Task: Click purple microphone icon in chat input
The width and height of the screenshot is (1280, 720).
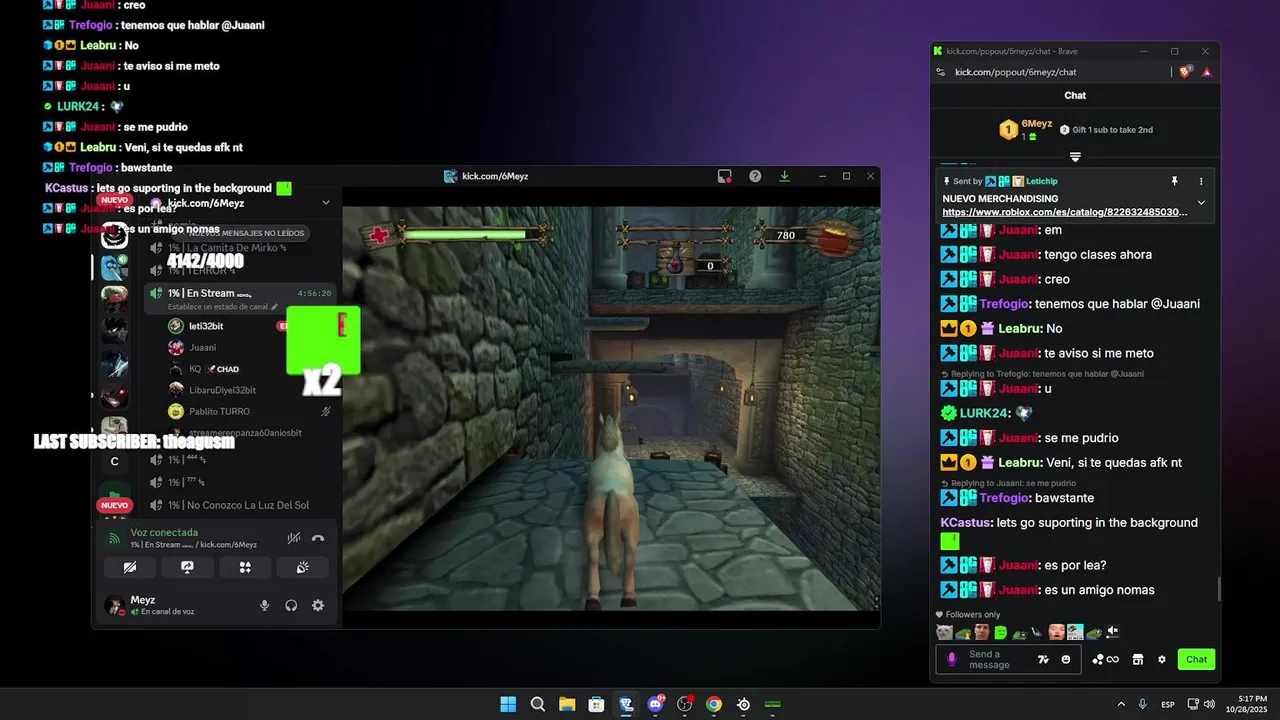Action: click(x=951, y=659)
